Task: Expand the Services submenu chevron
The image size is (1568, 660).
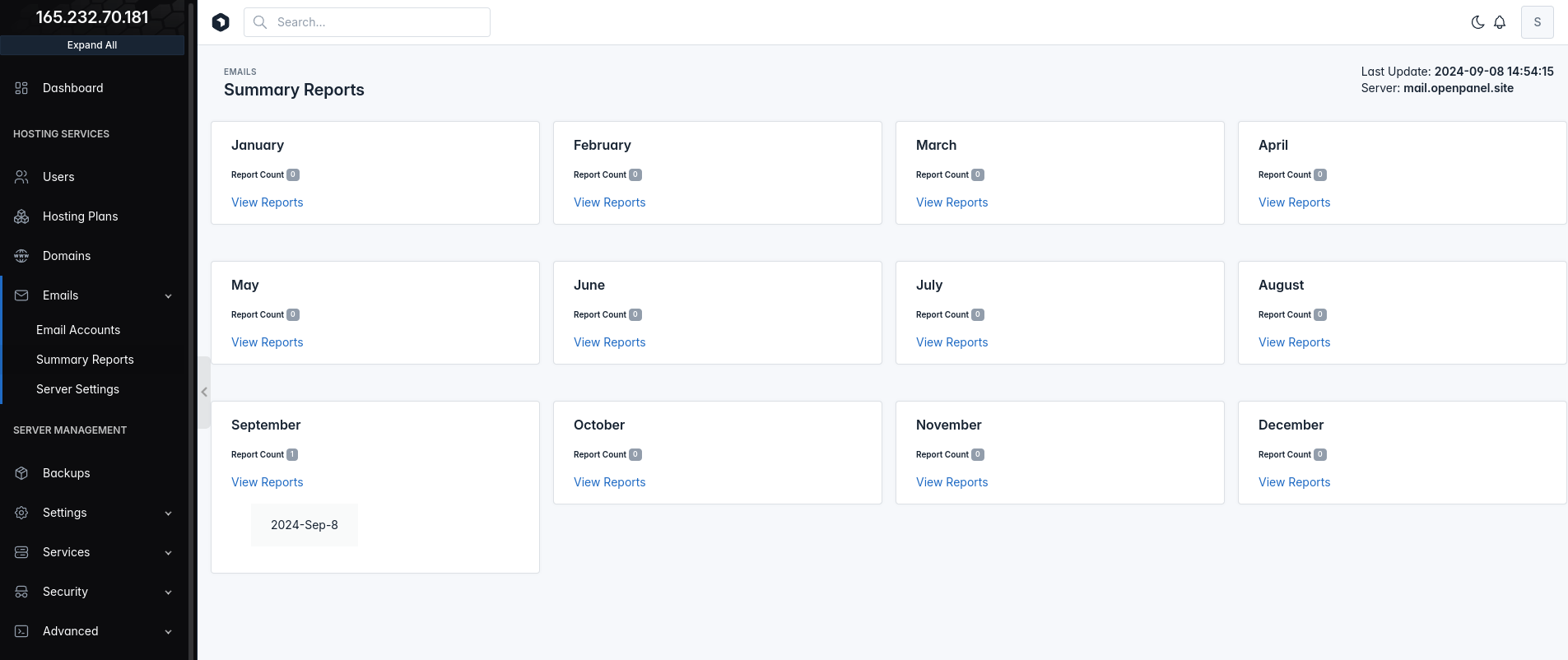Action: coord(168,553)
